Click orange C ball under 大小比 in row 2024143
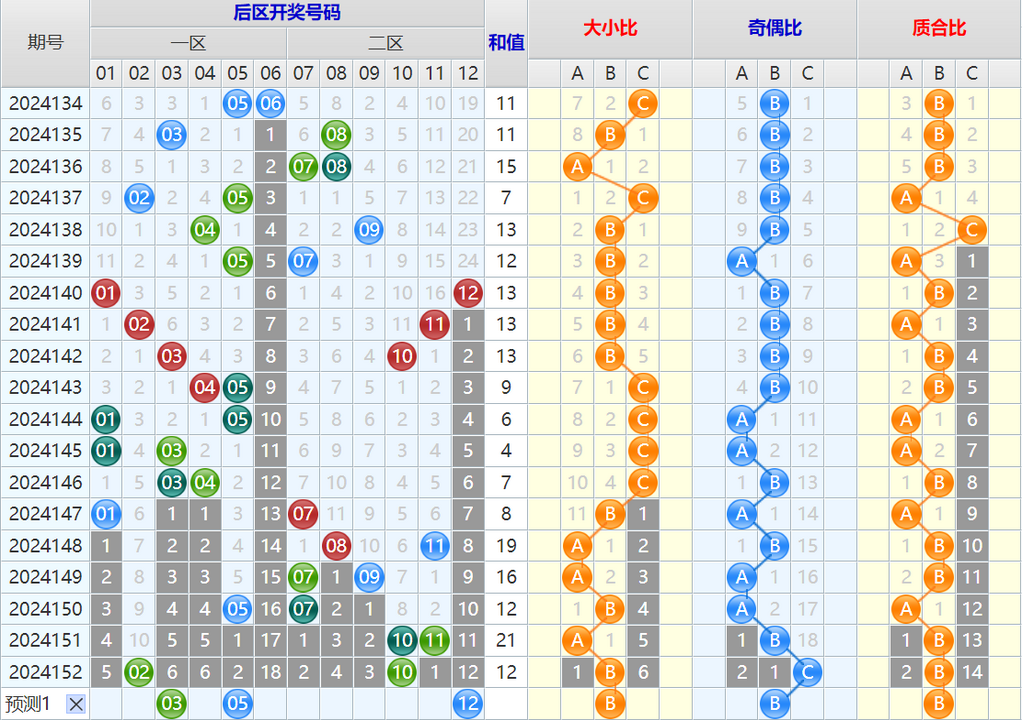The width and height of the screenshot is (1022, 720). click(x=643, y=388)
